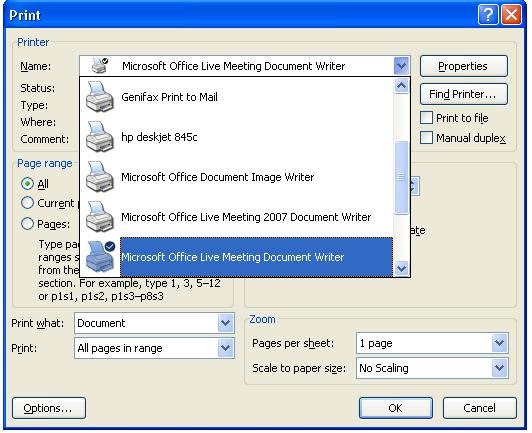Click the selected printer name field text

[233, 66]
